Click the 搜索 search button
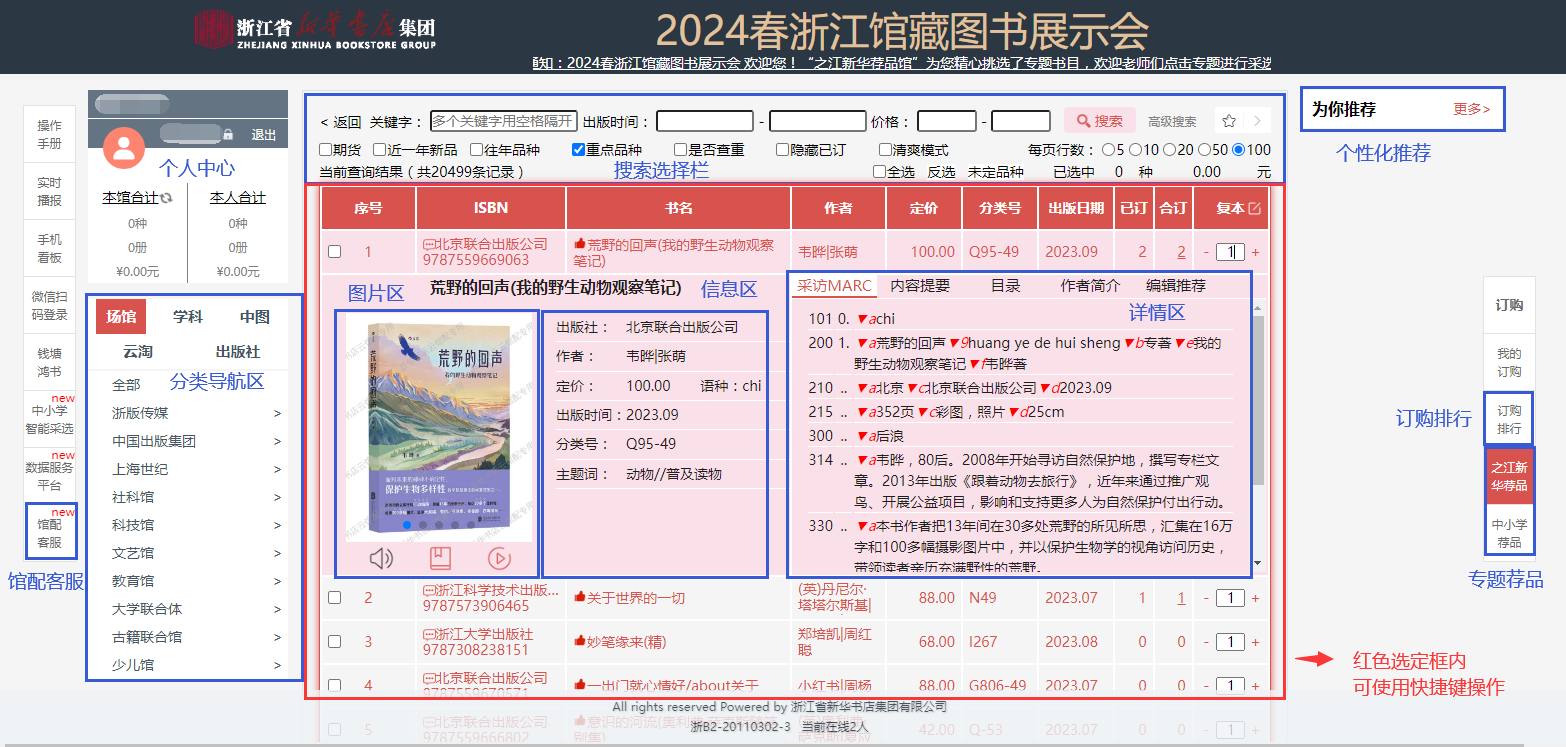Viewport: 1566px width, 747px height. [1099, 121]
